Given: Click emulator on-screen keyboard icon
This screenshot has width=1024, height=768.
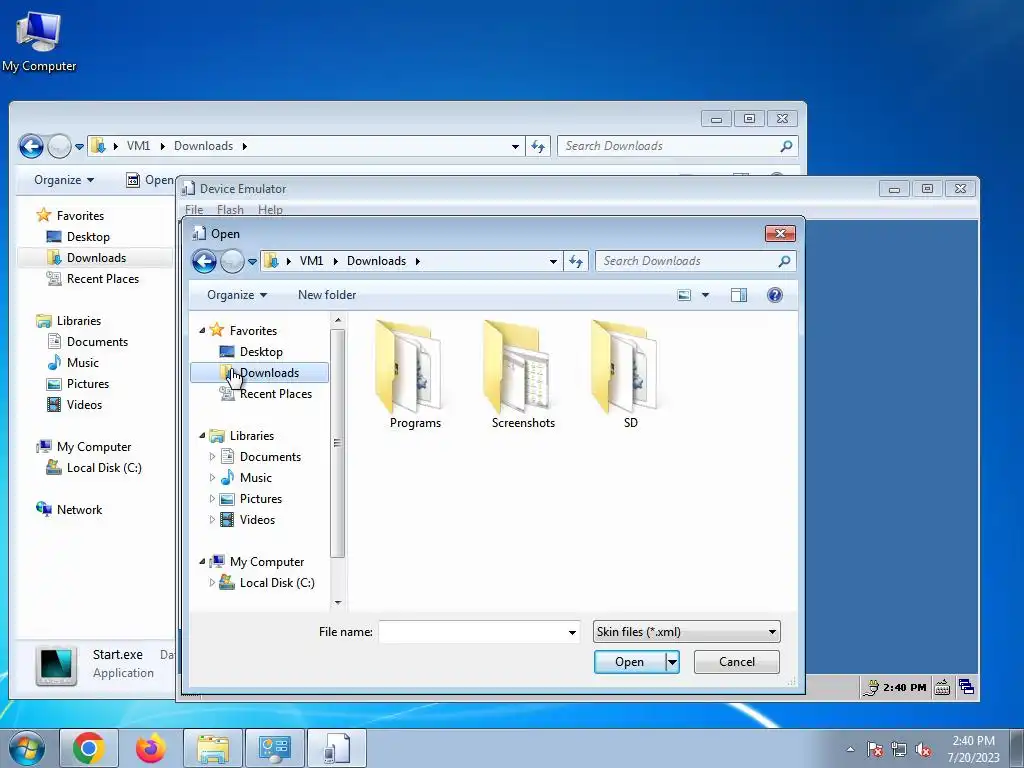Looking at the screenshot, I should 942,687.
